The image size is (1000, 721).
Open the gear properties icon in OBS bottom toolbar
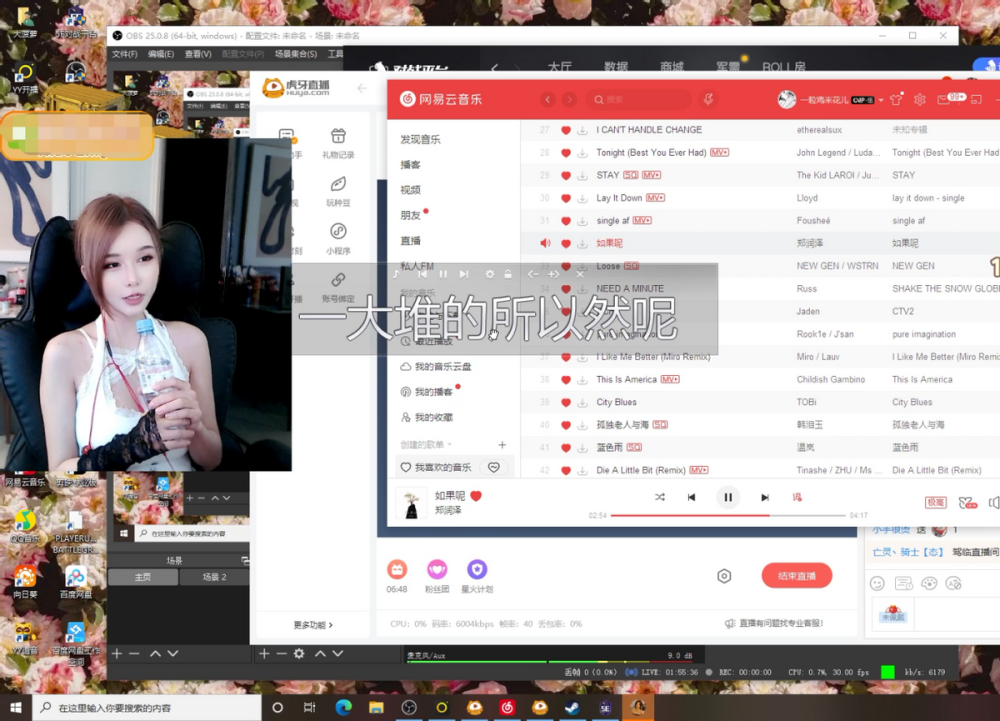298,653
